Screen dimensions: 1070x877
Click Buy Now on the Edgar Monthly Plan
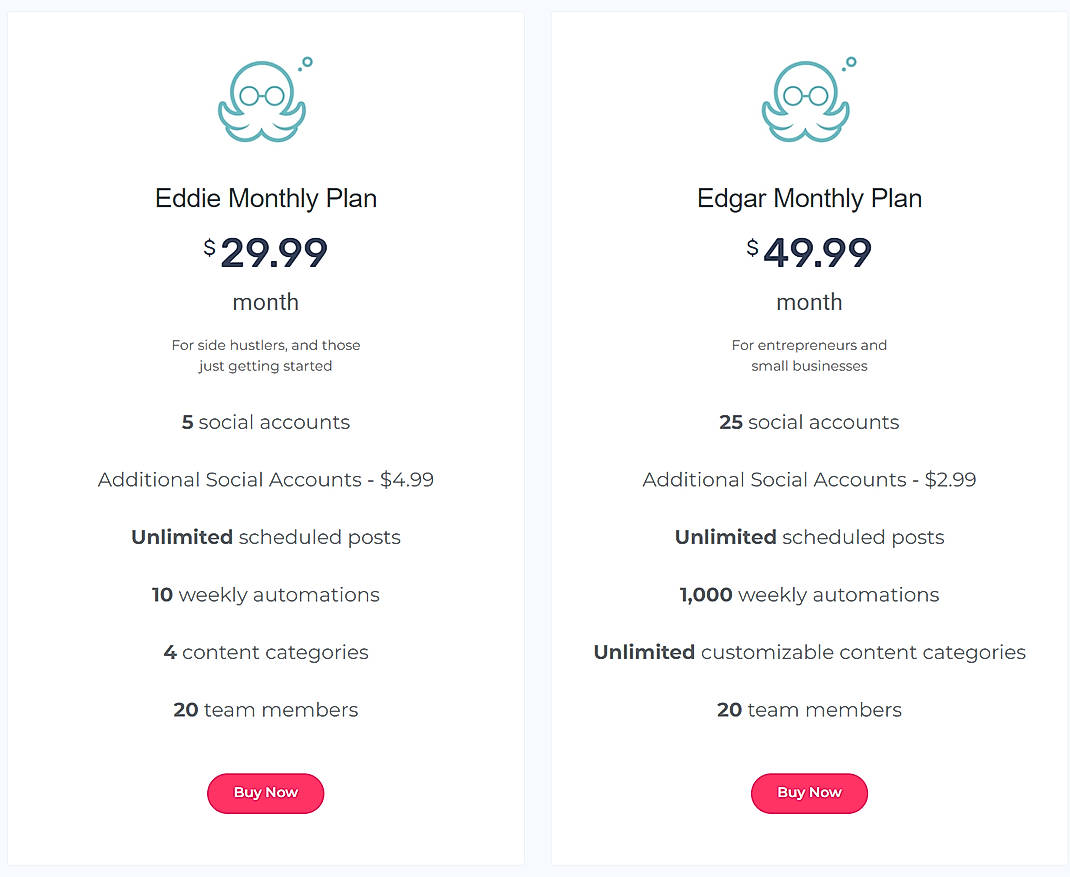(809, 793)
